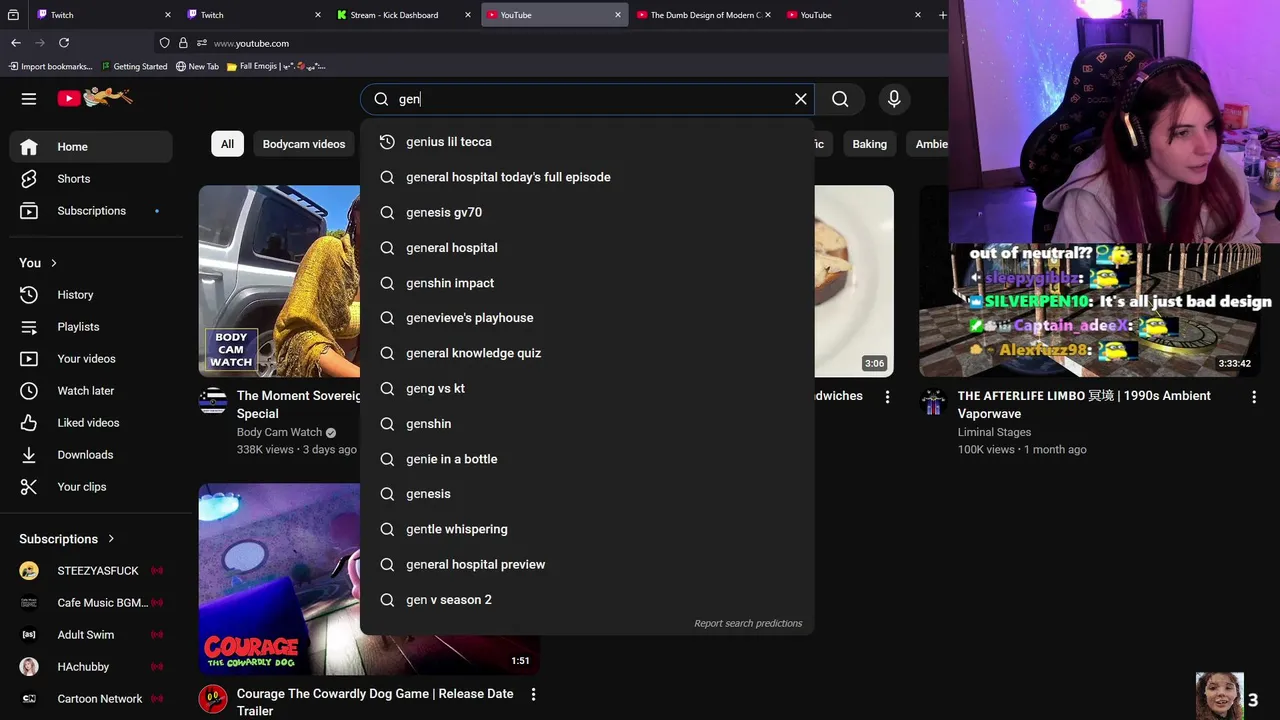
Task: Open Playlists in sidebar
Action: 91,327
